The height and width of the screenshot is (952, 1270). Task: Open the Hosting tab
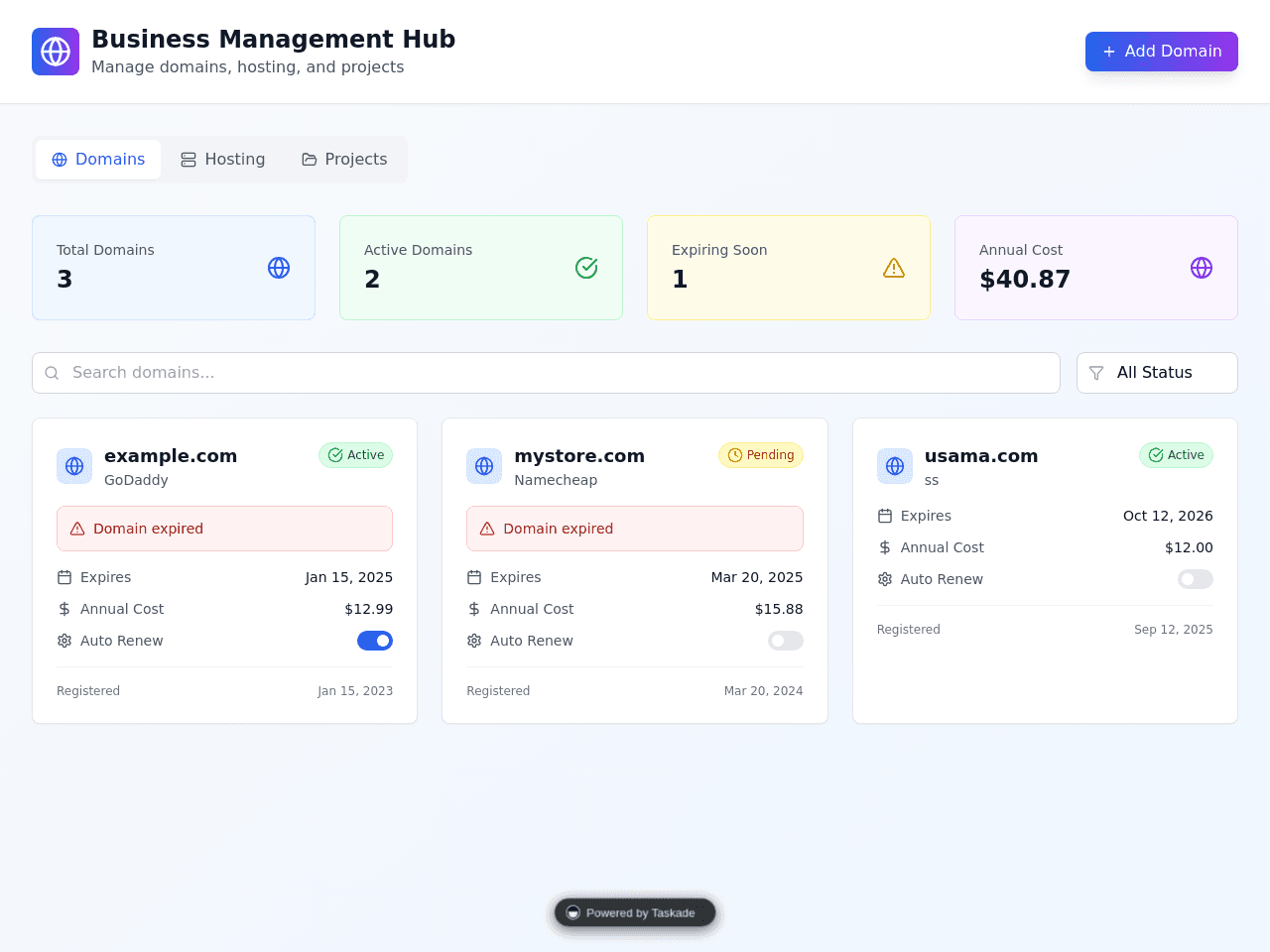[x=223, y=160]
